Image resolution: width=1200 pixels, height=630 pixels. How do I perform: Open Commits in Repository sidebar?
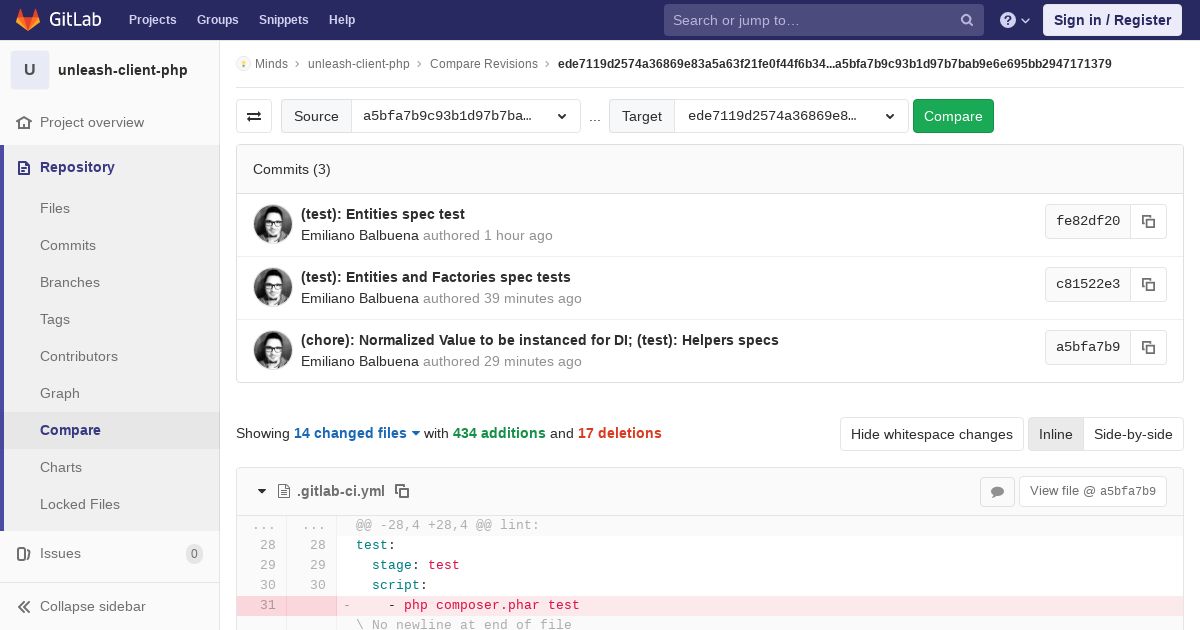tap(68, 245)
